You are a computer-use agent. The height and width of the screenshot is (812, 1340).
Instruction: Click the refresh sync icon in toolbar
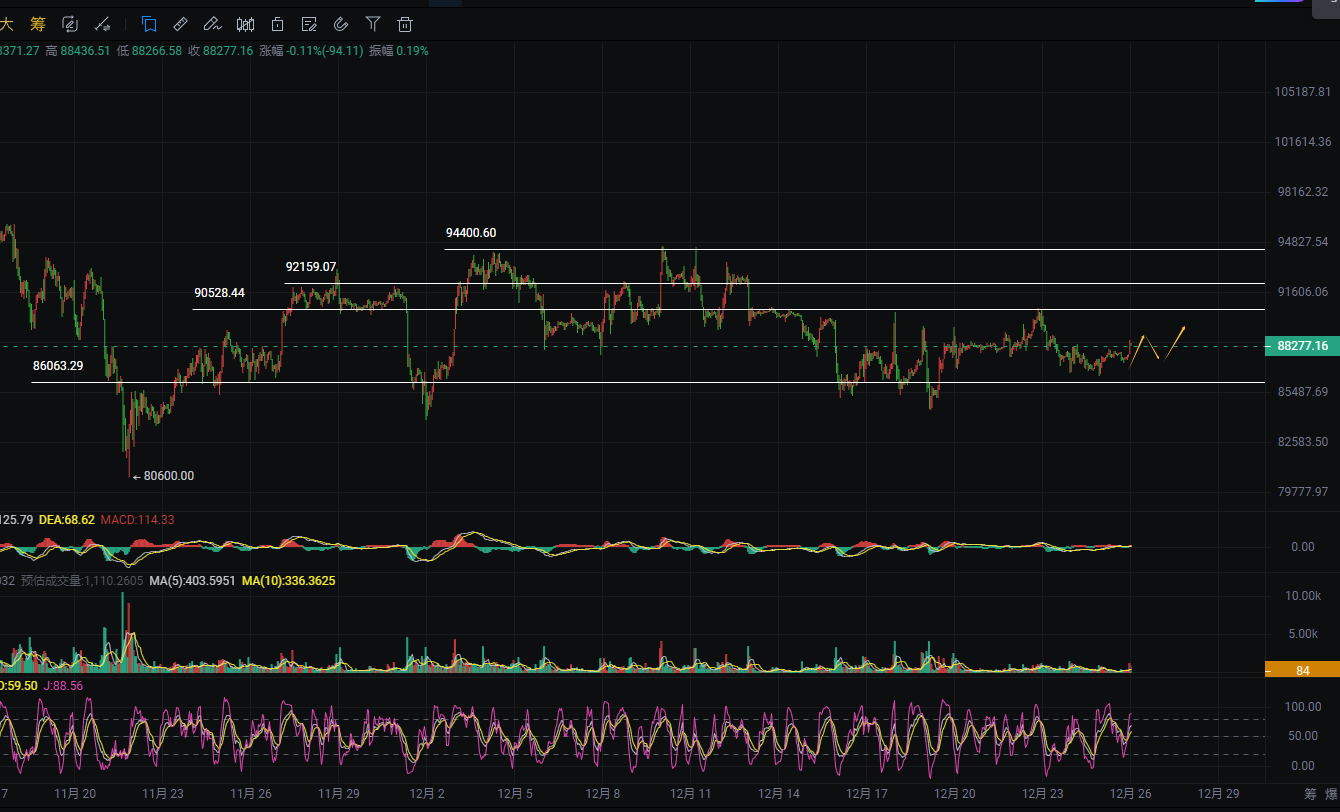click(70, 24)
